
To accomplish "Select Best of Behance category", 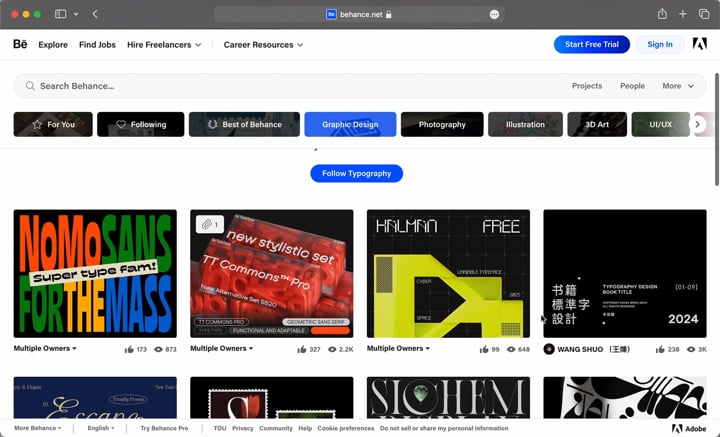I will tap(244, 124).
